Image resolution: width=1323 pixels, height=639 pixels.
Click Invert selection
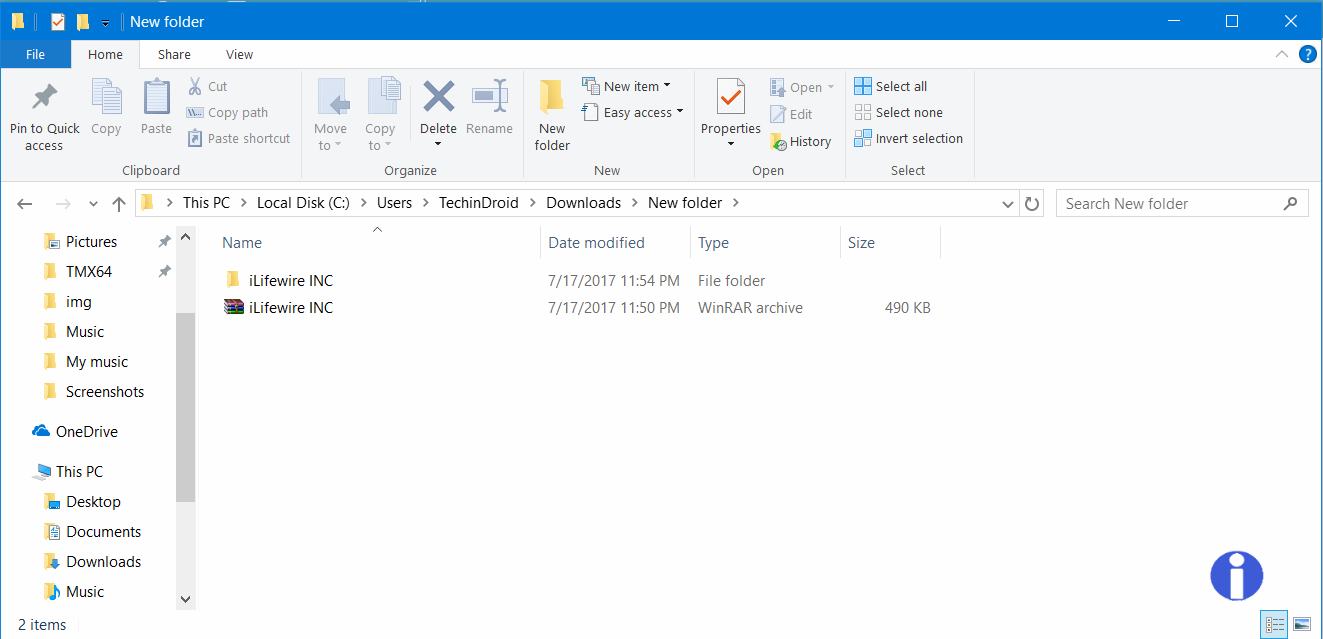tap(909, 138)
